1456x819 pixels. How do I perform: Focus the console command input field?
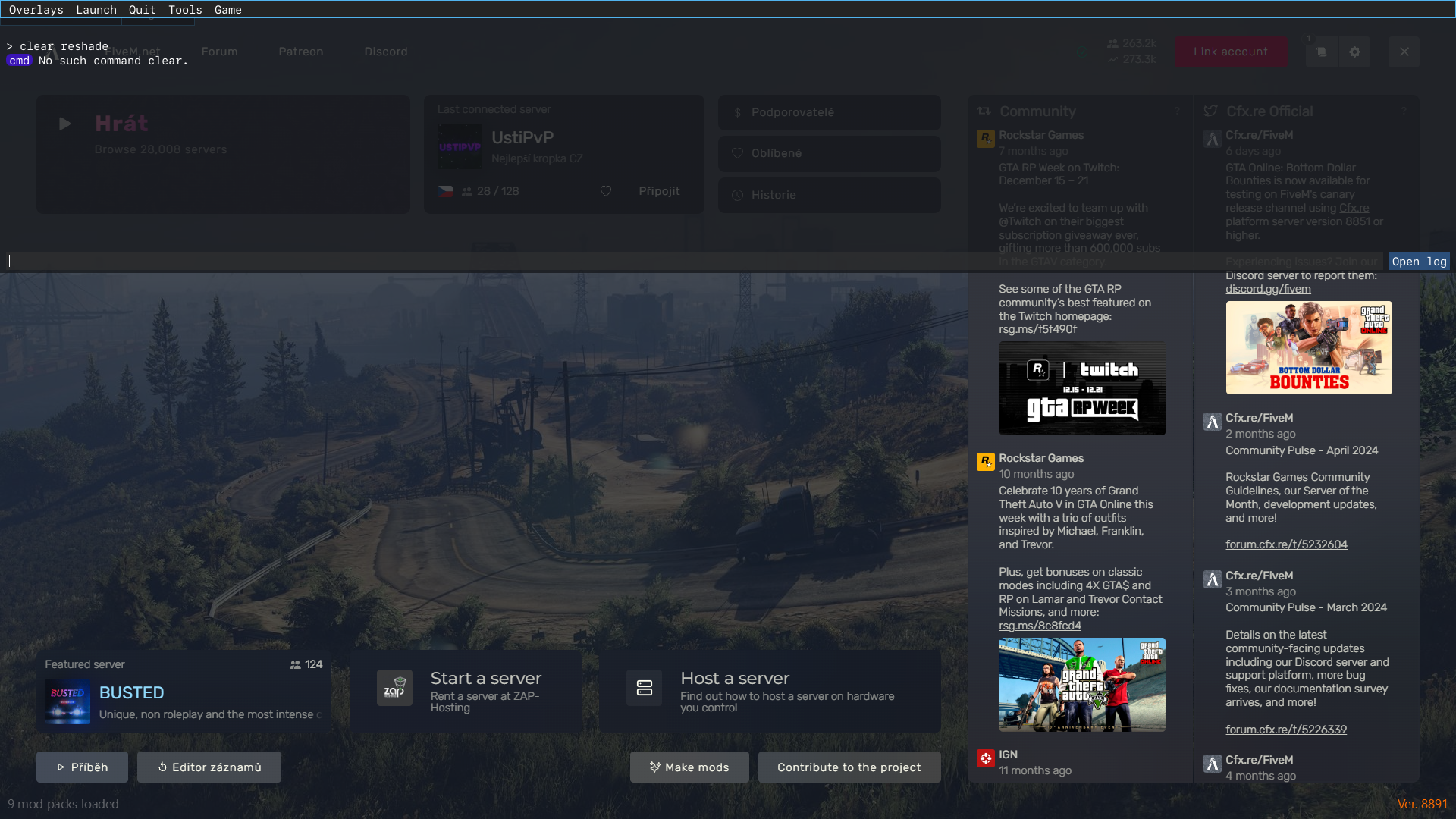coord(682,261)
